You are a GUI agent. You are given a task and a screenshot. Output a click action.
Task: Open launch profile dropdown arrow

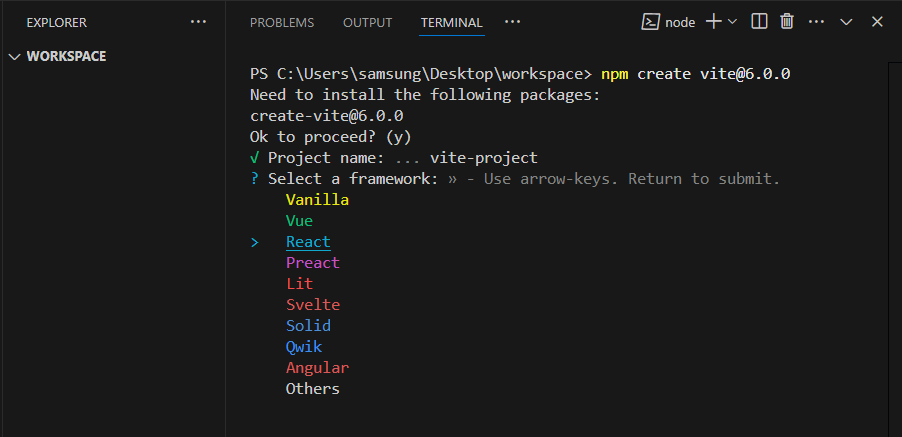[732, 22]
